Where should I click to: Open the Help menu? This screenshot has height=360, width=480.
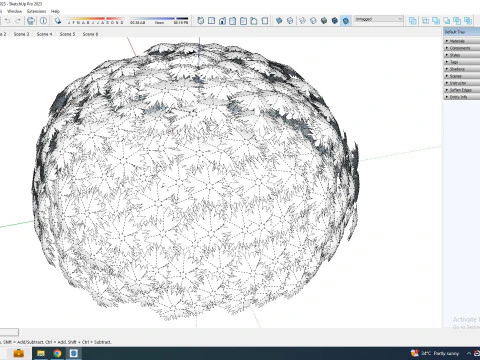pyautogui.click(x=55, y=11)
